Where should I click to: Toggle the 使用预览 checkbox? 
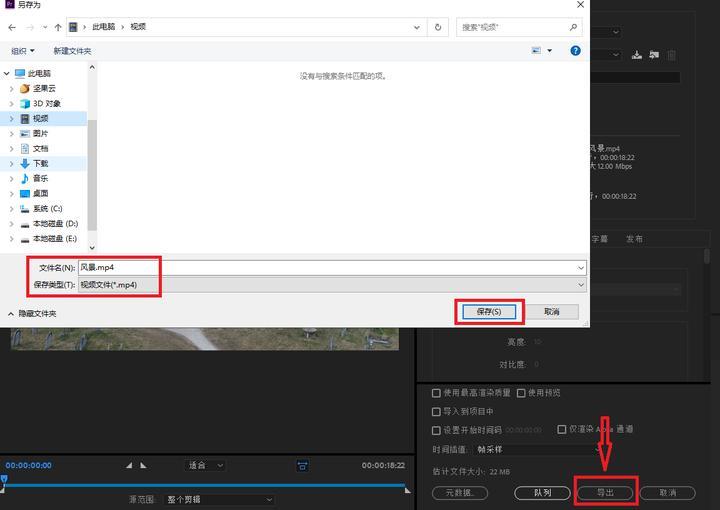[521, 393]
